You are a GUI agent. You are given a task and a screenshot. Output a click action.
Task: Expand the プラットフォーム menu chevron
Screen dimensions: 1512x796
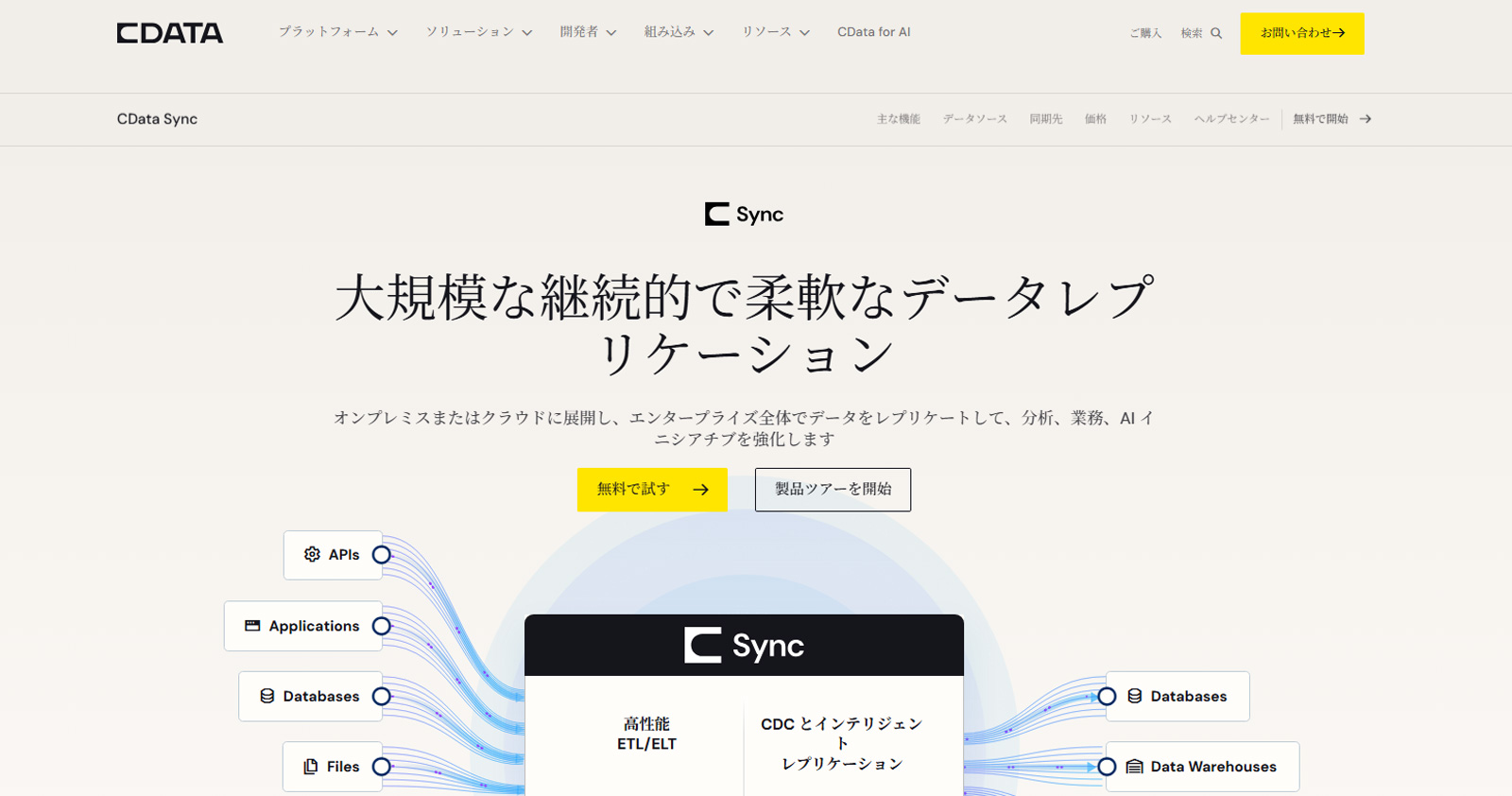click(392, 33)
